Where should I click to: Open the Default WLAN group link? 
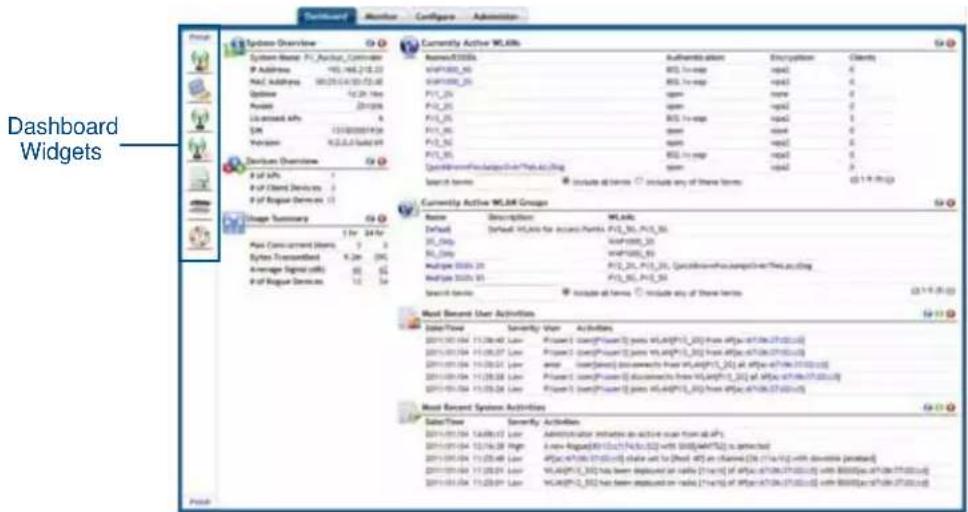pyautogui.click(x=438, y=229)
